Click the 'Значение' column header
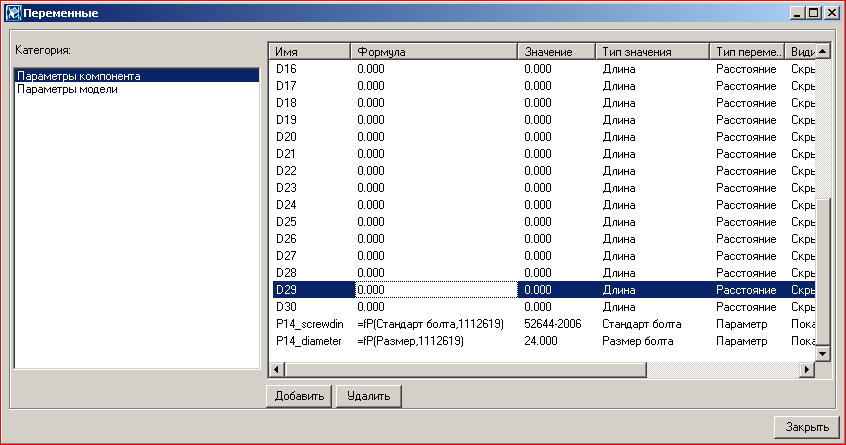 tap(555, 52)
